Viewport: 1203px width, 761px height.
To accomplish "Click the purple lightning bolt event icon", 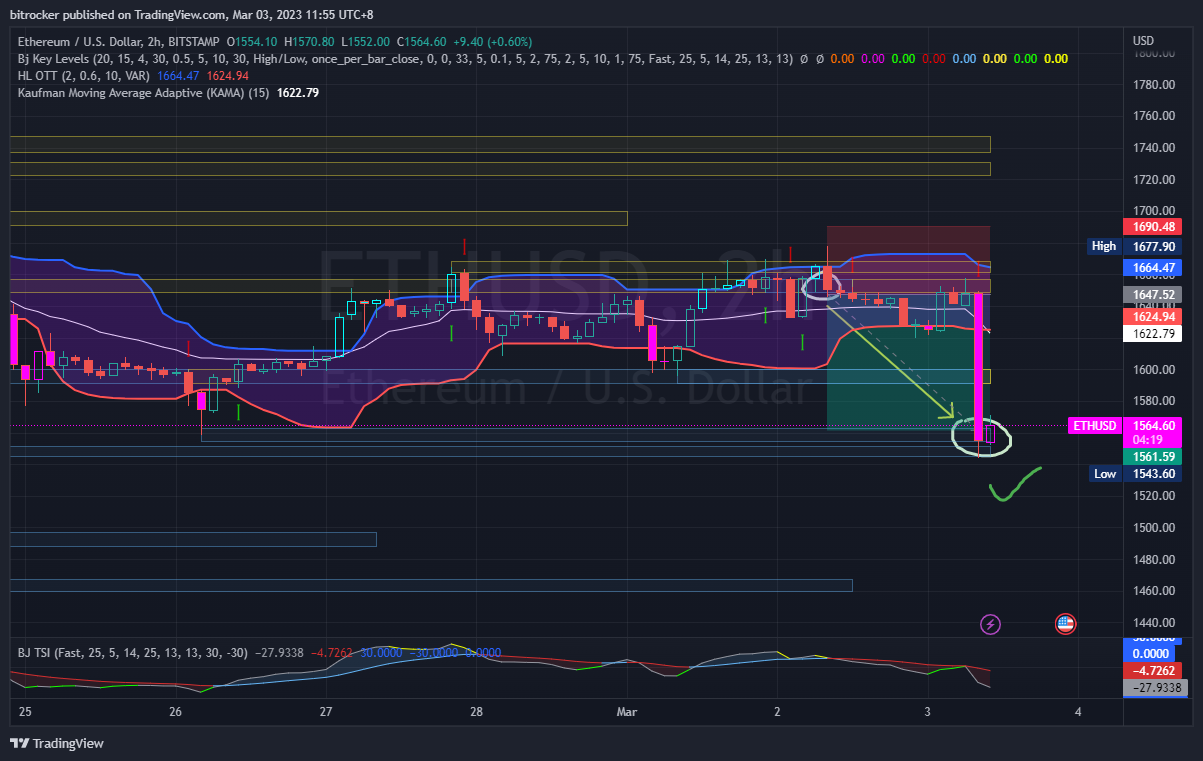I will click(x=990, y=624).
